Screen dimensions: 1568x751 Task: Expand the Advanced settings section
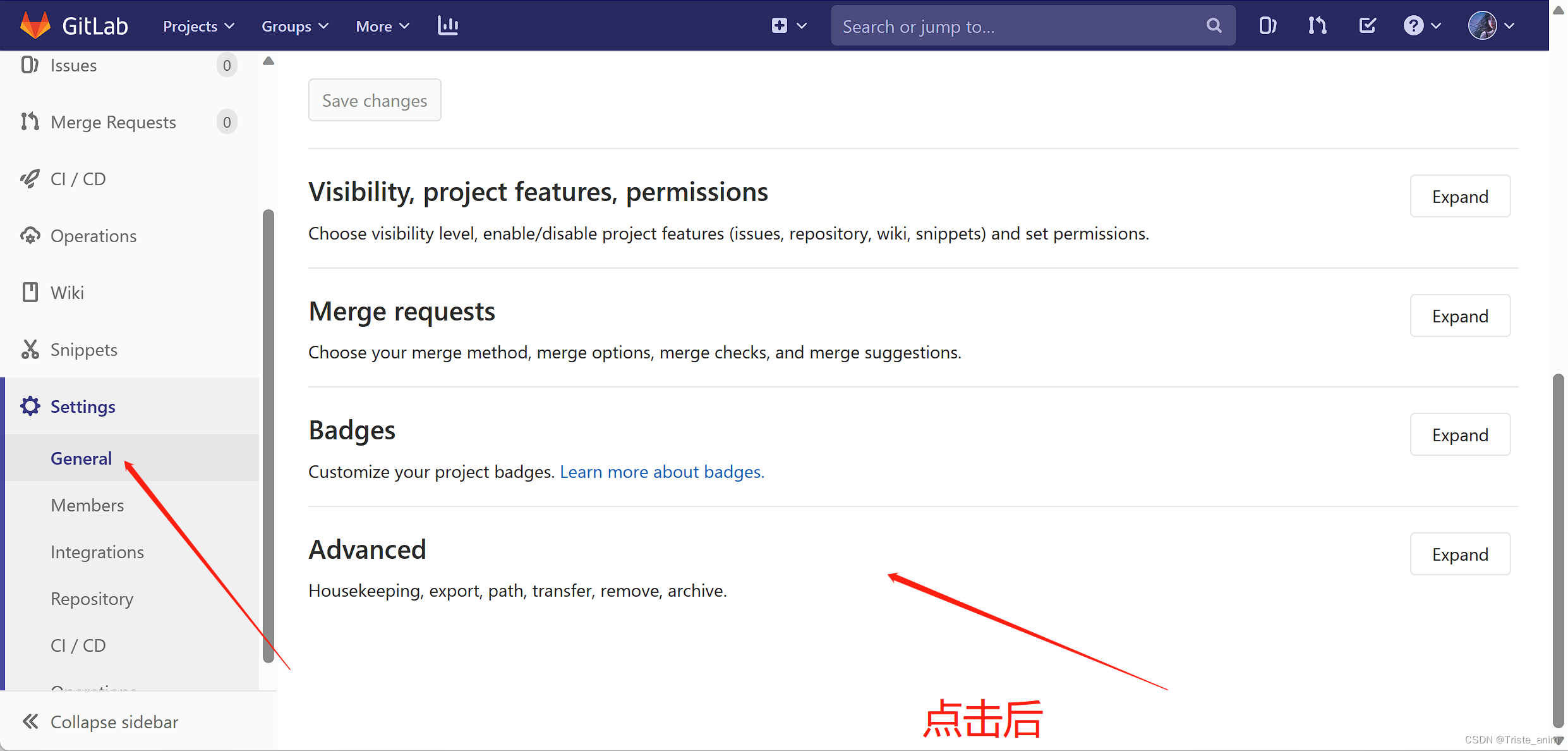[x=1459, y=554]
